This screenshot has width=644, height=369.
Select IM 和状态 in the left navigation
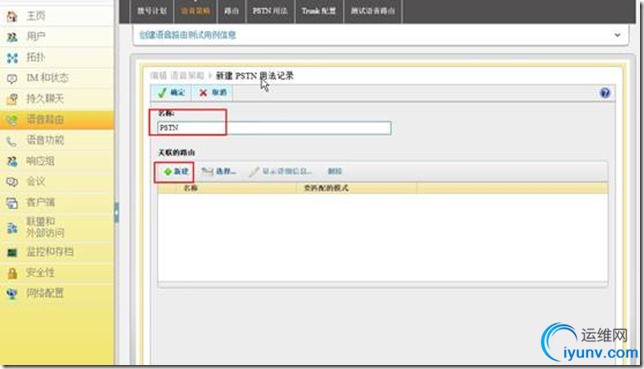(57, 78)
